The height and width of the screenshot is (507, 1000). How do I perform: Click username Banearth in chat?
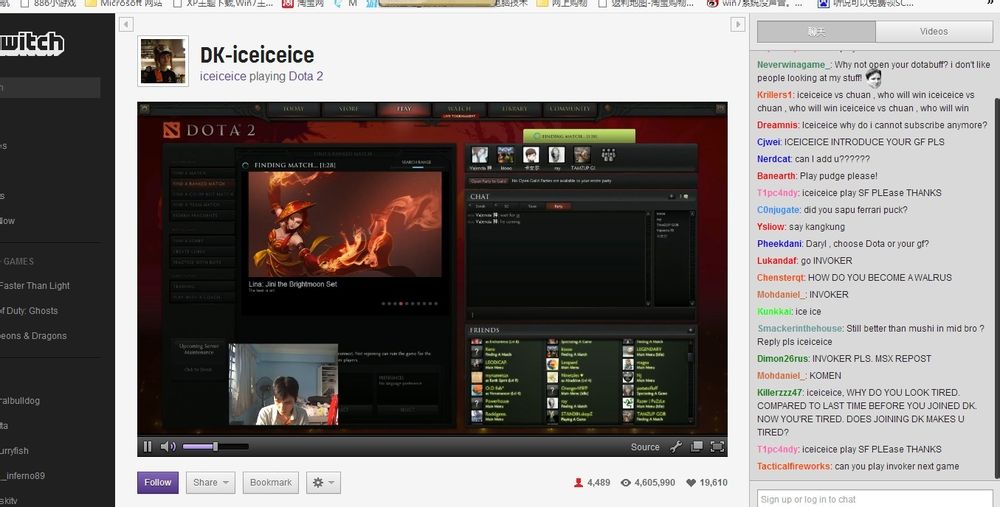[776, 176]
